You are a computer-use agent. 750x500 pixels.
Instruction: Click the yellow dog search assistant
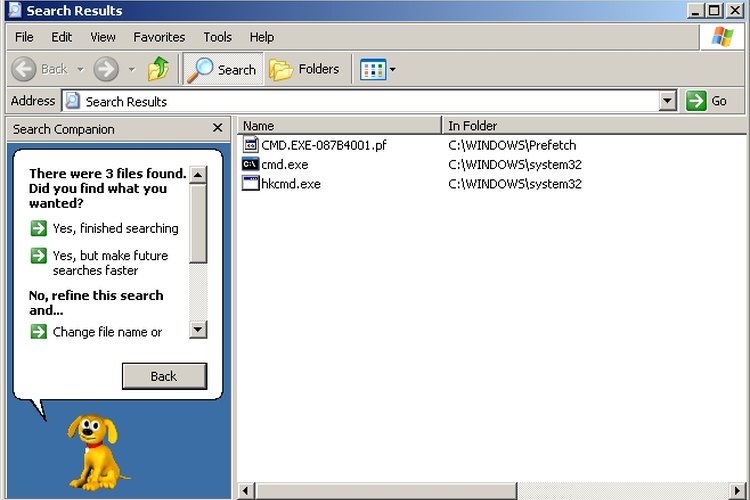coord(97,452)
